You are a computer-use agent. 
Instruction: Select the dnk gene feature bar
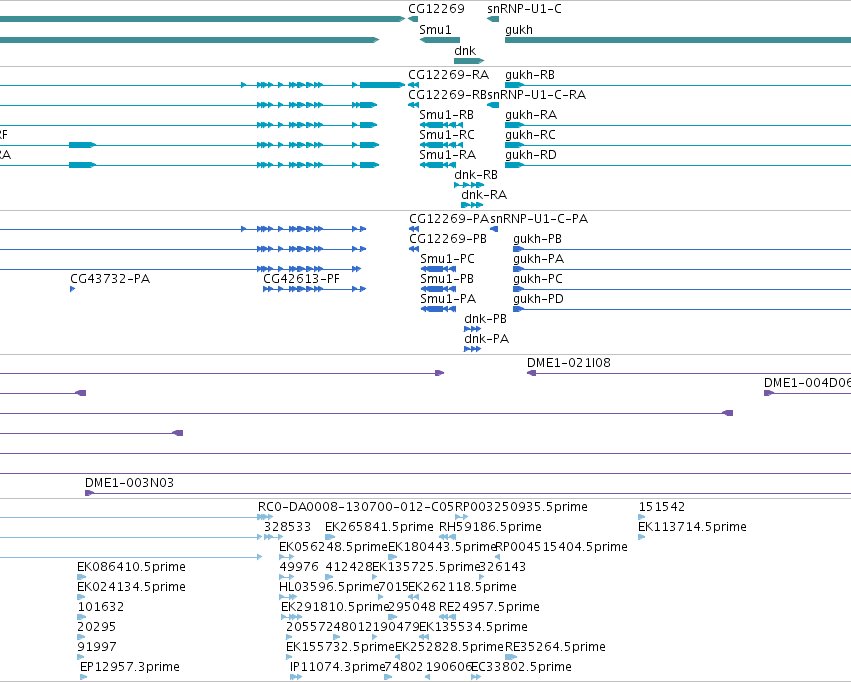[x=469, y=61]
